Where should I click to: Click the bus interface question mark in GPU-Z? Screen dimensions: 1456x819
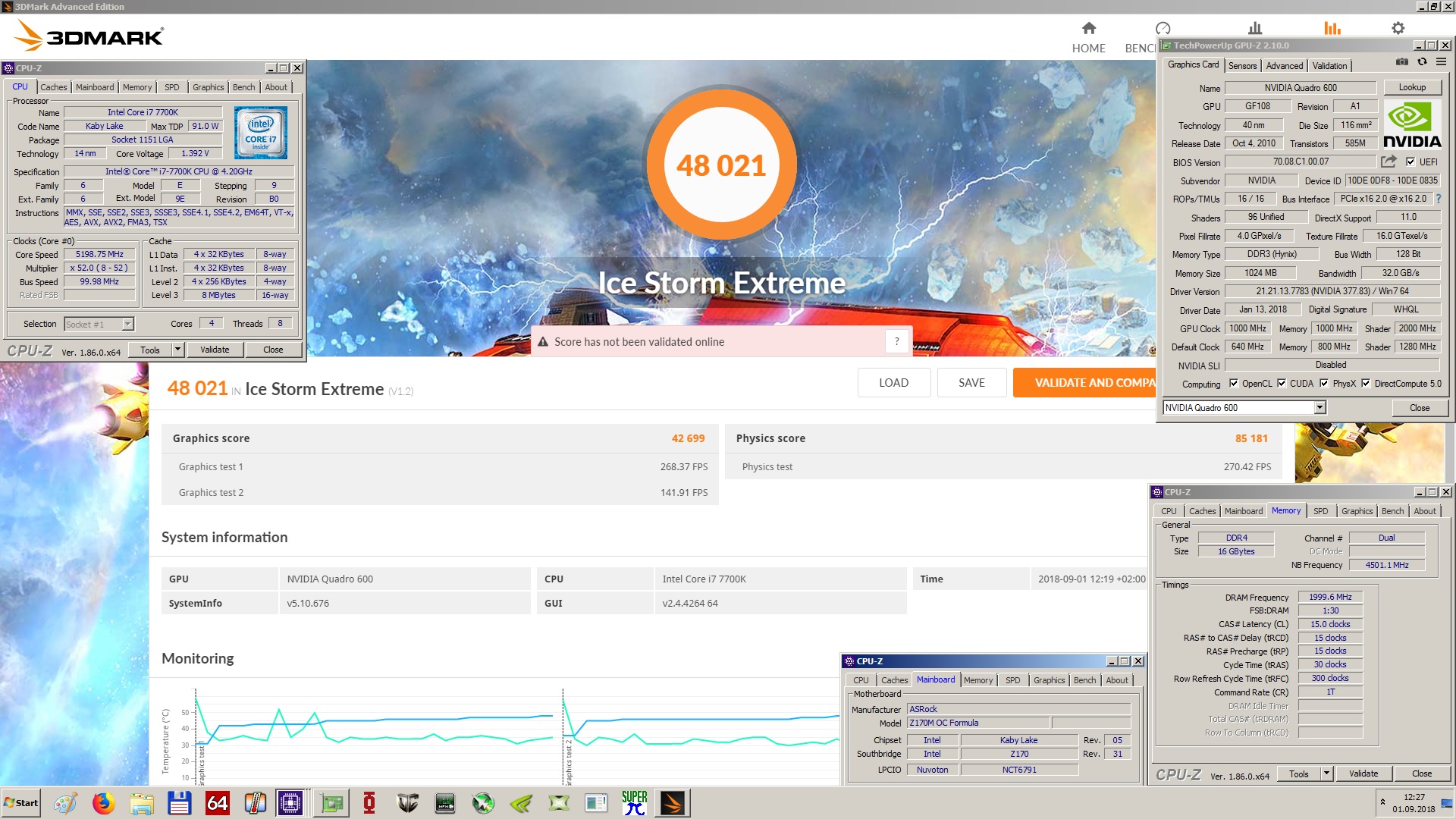[1438, 199]
